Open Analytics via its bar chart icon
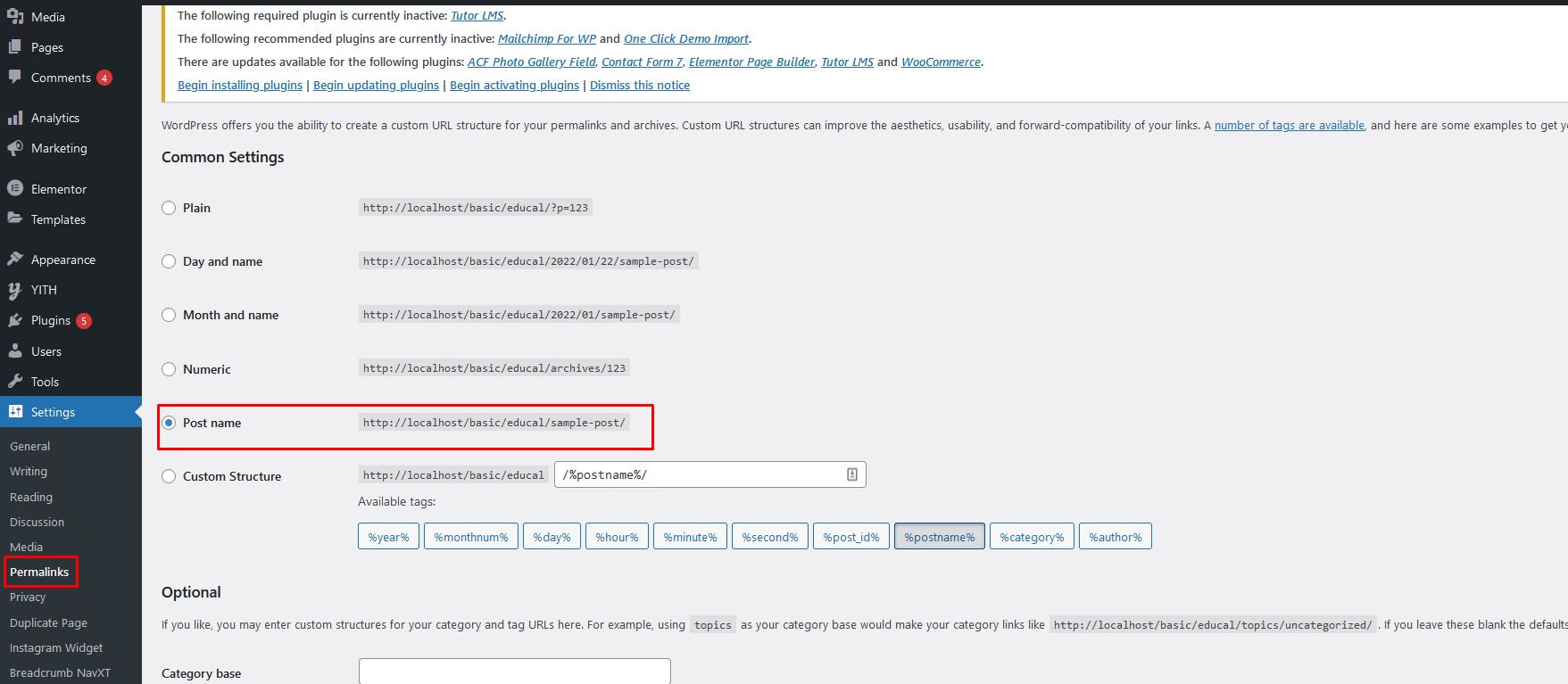Screen dimensions: 1568x684 point(15,118)
